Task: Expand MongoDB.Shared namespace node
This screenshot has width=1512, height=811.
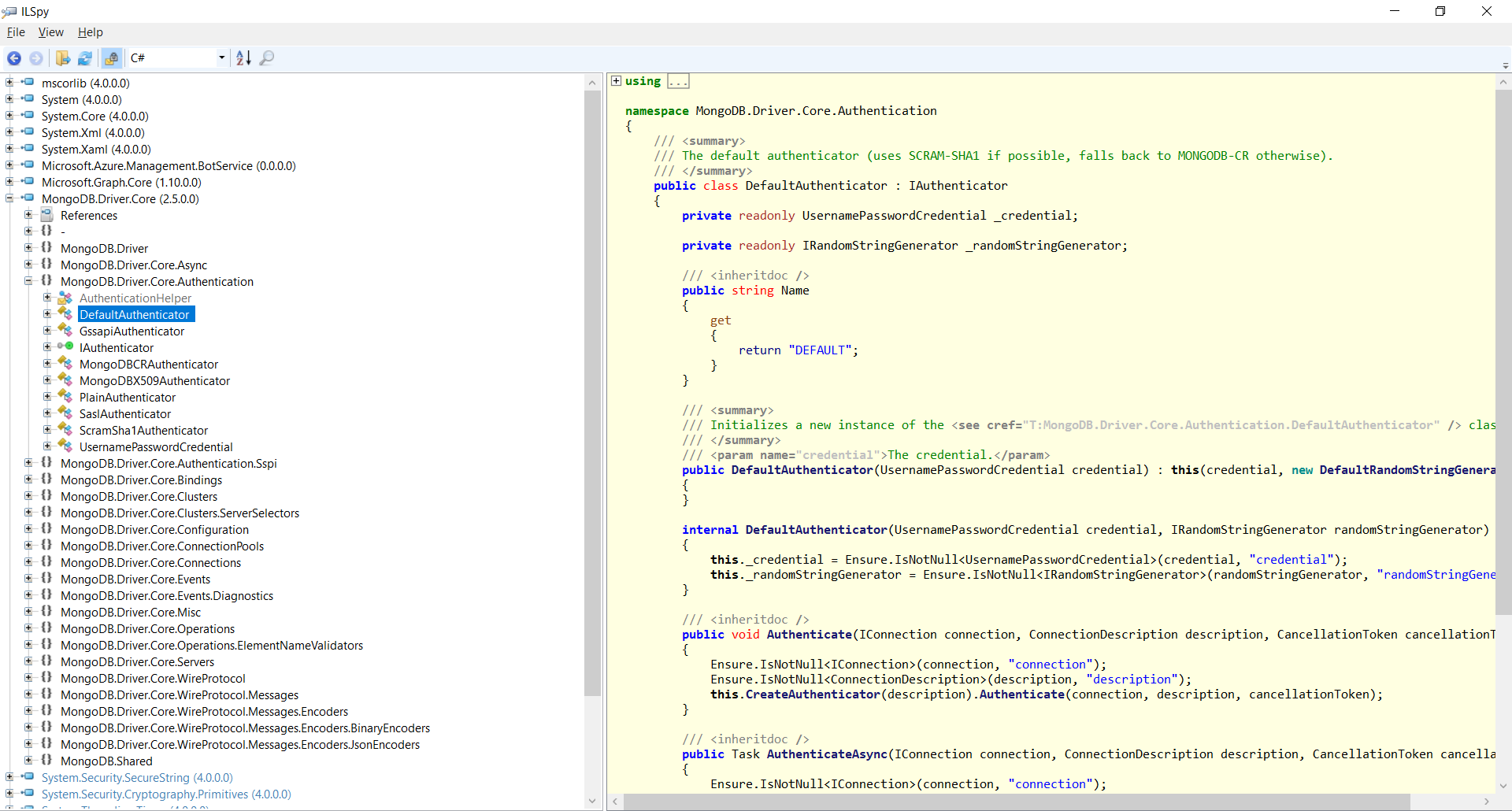Action: [x=28, y=761]
